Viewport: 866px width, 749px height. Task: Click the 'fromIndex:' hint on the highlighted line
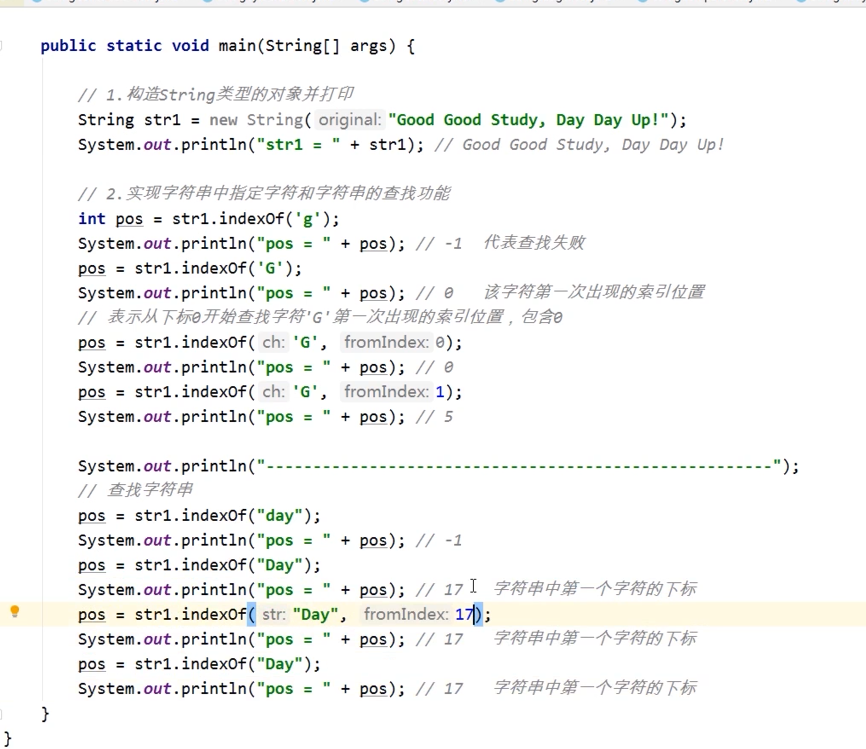point(405,614)
